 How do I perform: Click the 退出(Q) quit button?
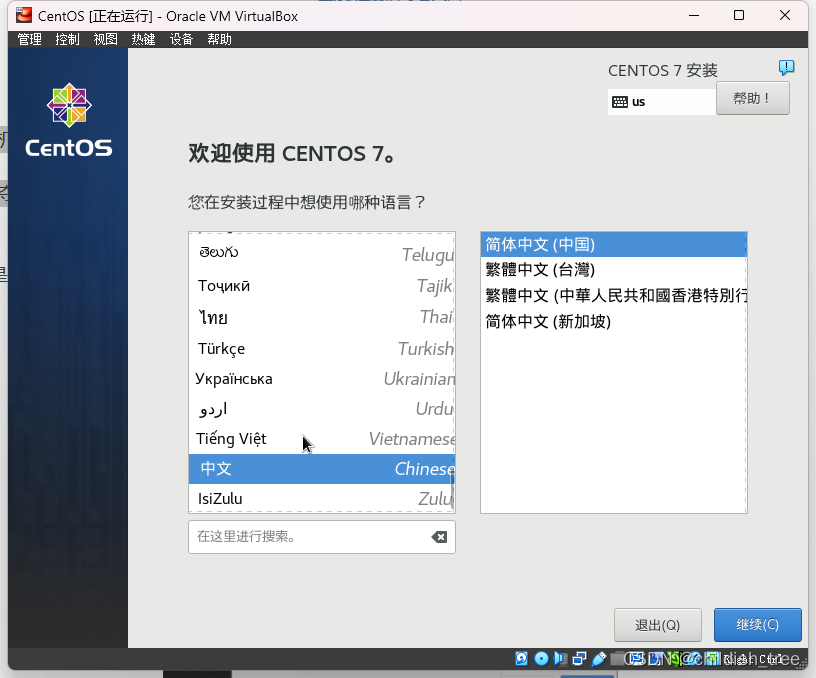coord(658,624)
